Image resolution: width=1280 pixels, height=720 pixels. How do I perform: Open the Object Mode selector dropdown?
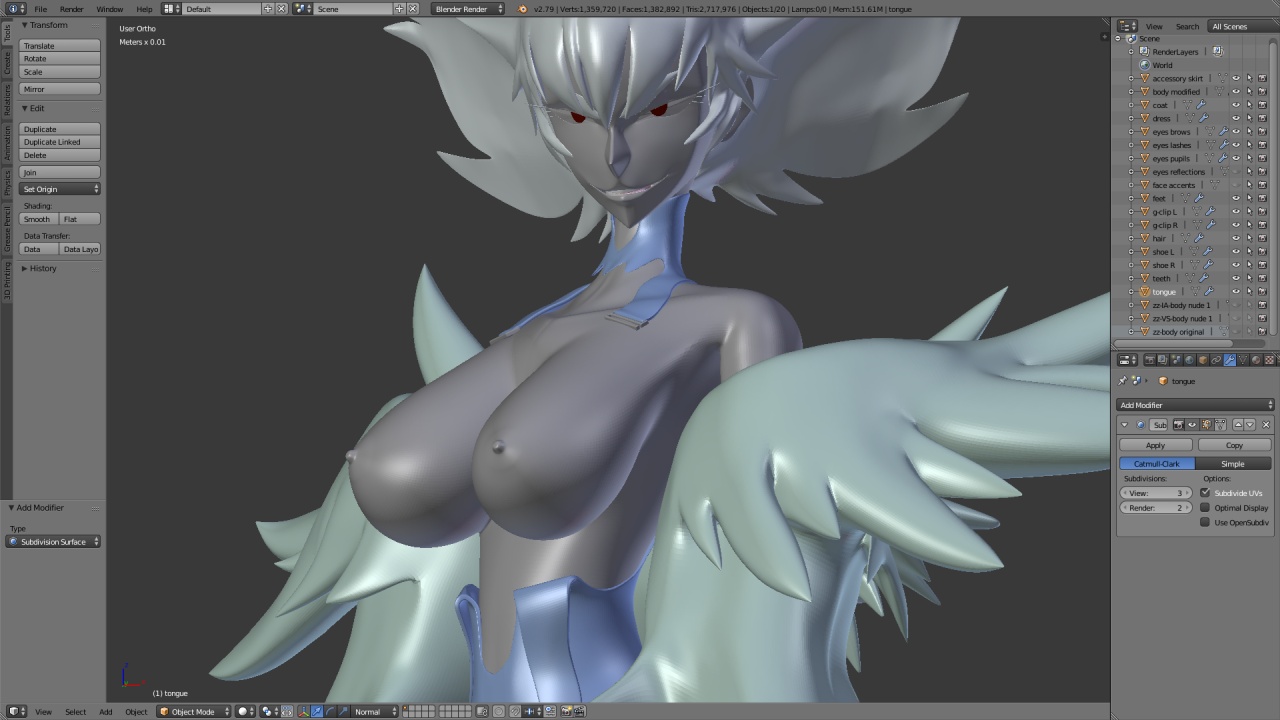point(194,712)
